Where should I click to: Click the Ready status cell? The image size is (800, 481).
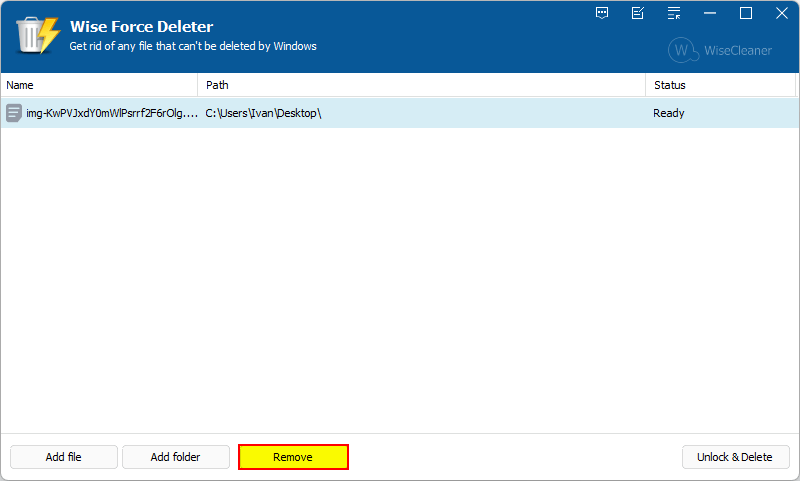pyautogui.click(x=669, y=113)
